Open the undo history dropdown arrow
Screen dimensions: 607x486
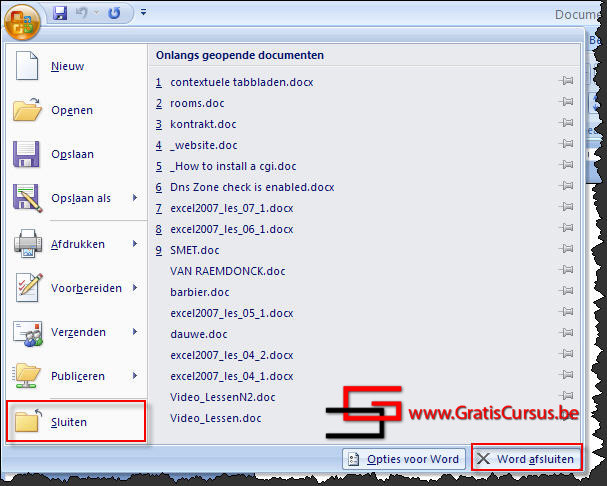96,12
